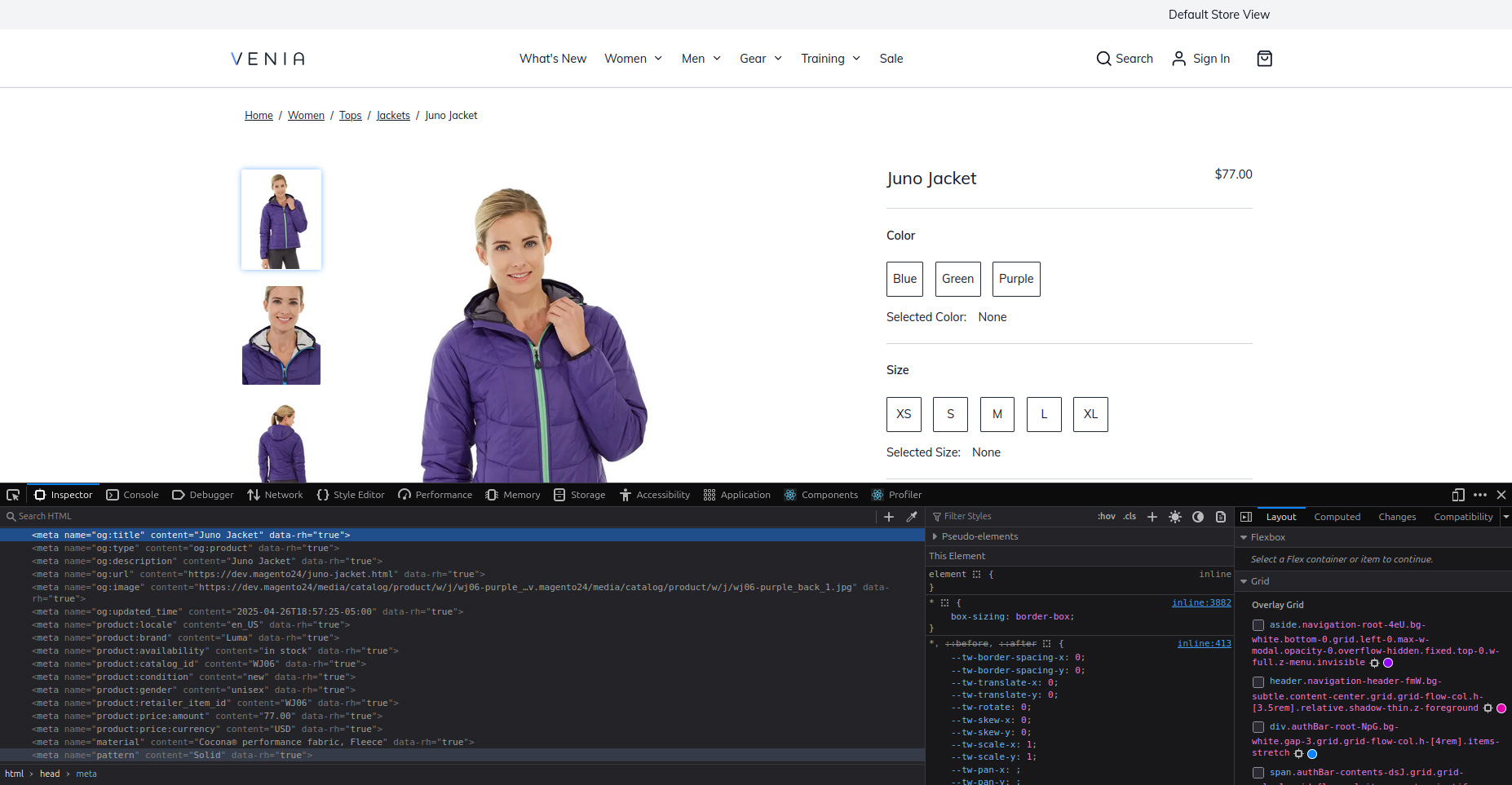Open the Women menu dropdown
This screenshot has height=785, width=1512.
[634, 59]
